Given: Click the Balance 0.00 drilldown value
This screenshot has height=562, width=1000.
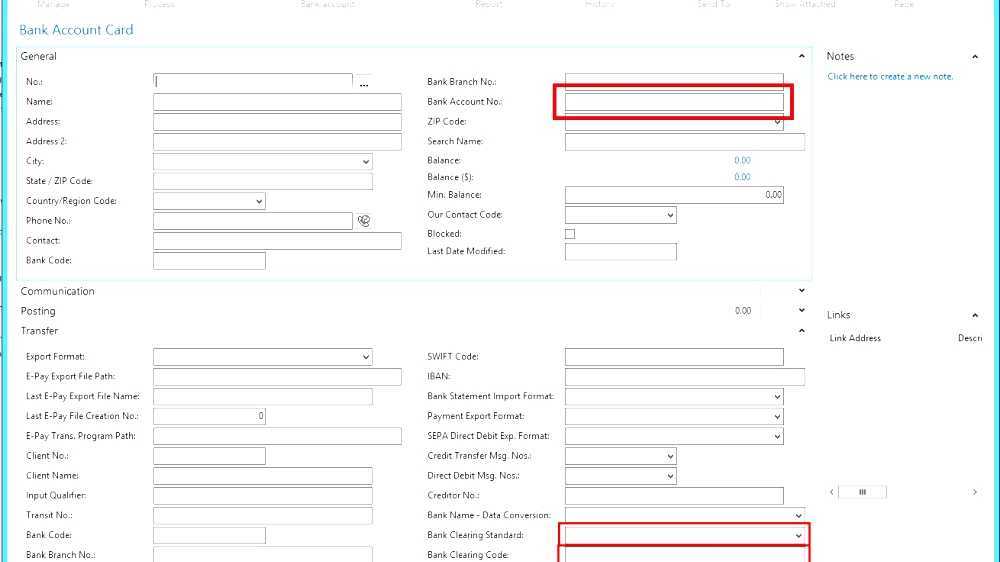Looking at the screenshot, I should [x=742, y=160].
